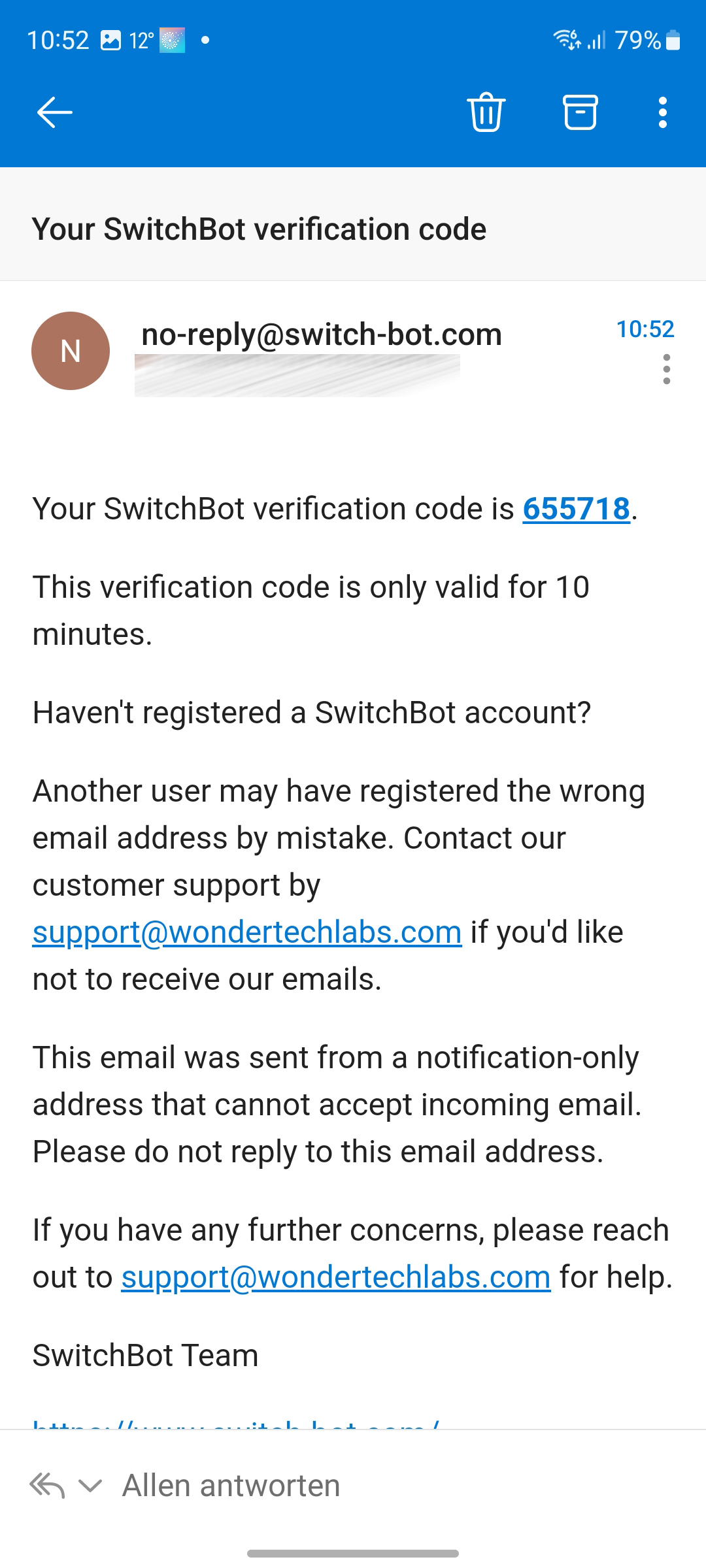Tap the weather notification icon
Viewport: 706px width, 1568px height.
[173, 41]
